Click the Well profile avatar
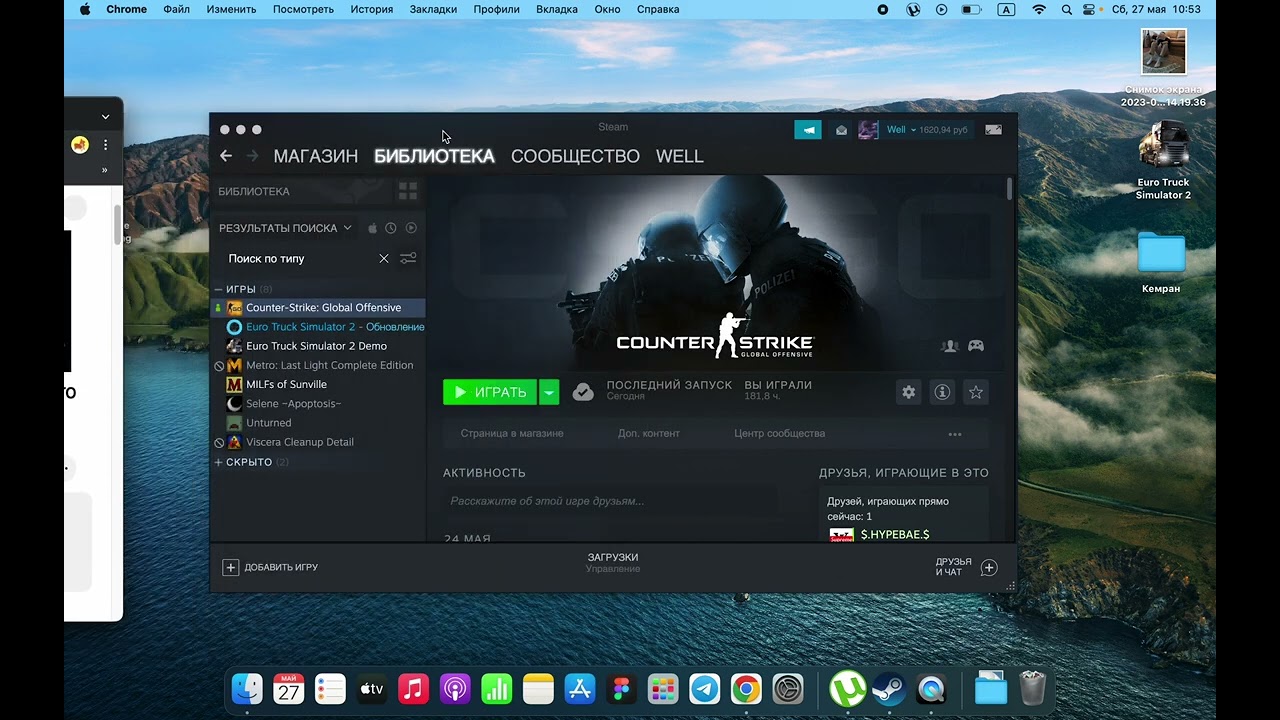 (x=868, y=130)
